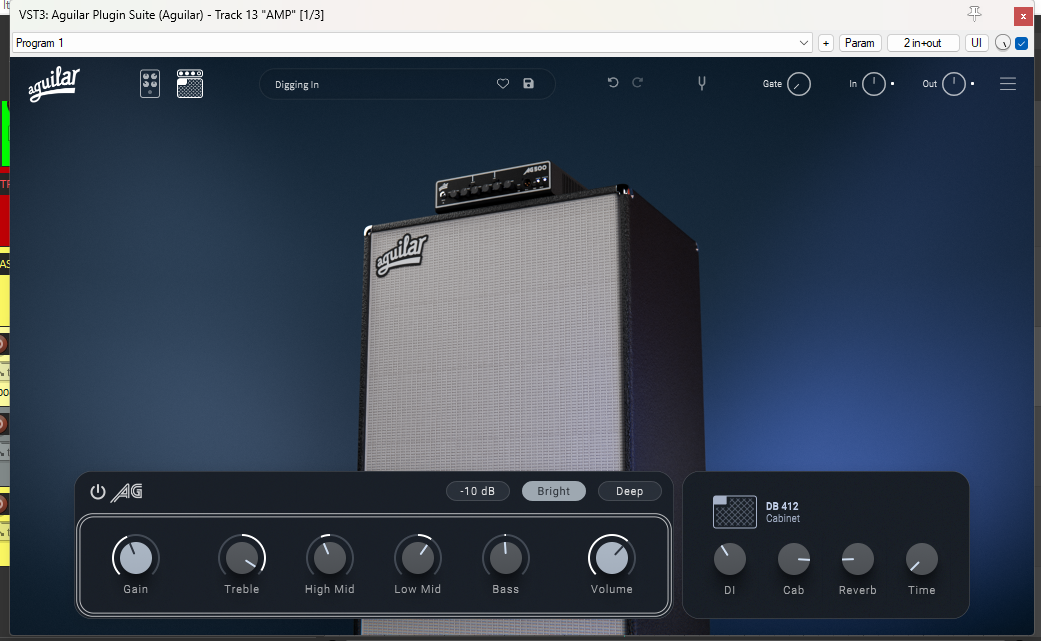Open the hamburger menu
Viewport: 1041px width, 641px height.
click(x=1008, y=84)
